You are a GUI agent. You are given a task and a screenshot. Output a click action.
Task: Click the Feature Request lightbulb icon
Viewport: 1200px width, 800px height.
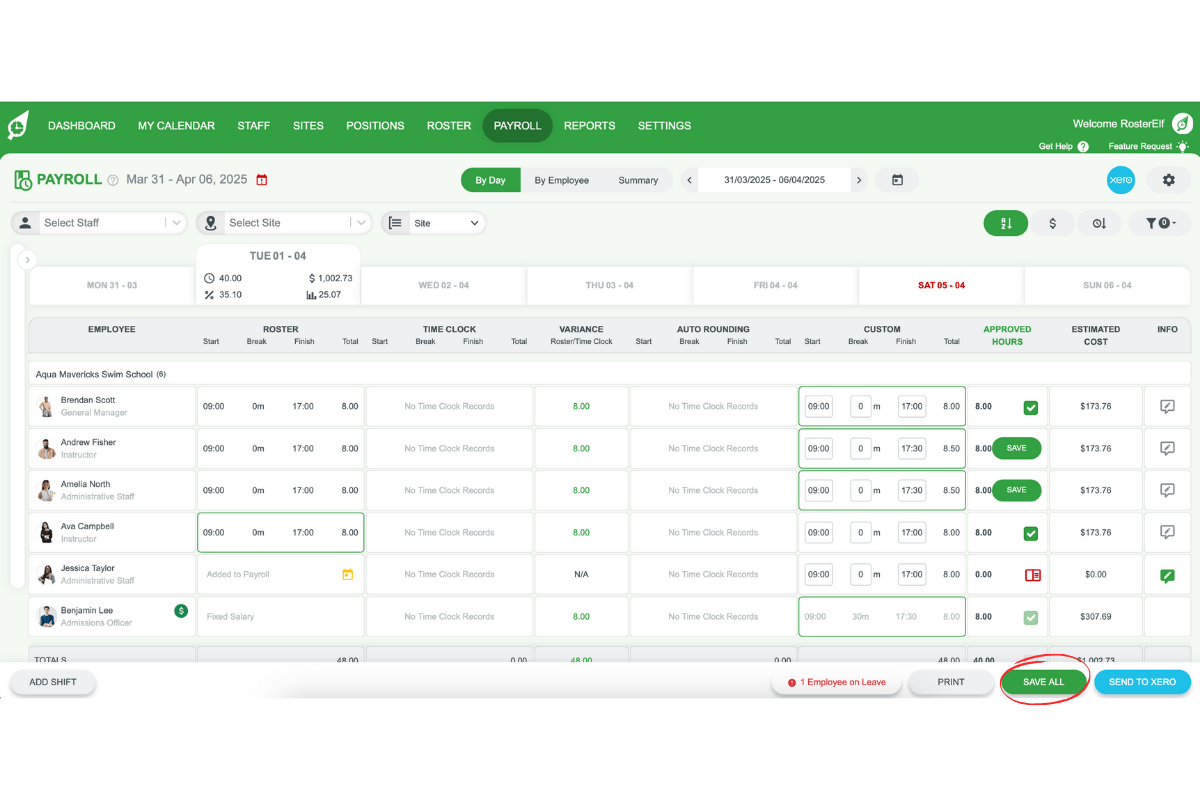(1183, 146)
